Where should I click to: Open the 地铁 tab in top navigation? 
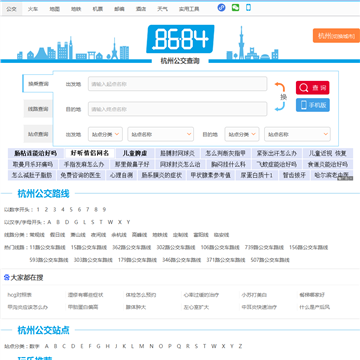(76, 9)
